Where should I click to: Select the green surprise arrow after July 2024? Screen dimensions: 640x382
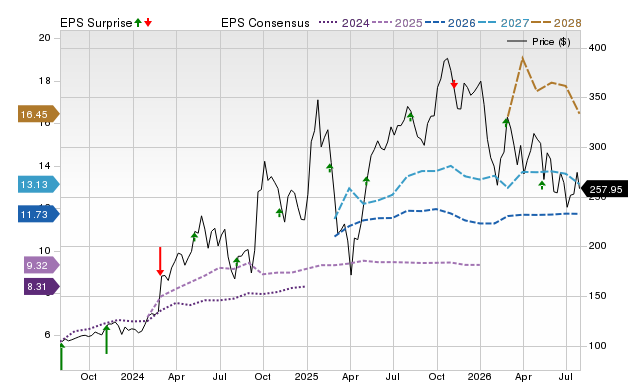[237, 261]
